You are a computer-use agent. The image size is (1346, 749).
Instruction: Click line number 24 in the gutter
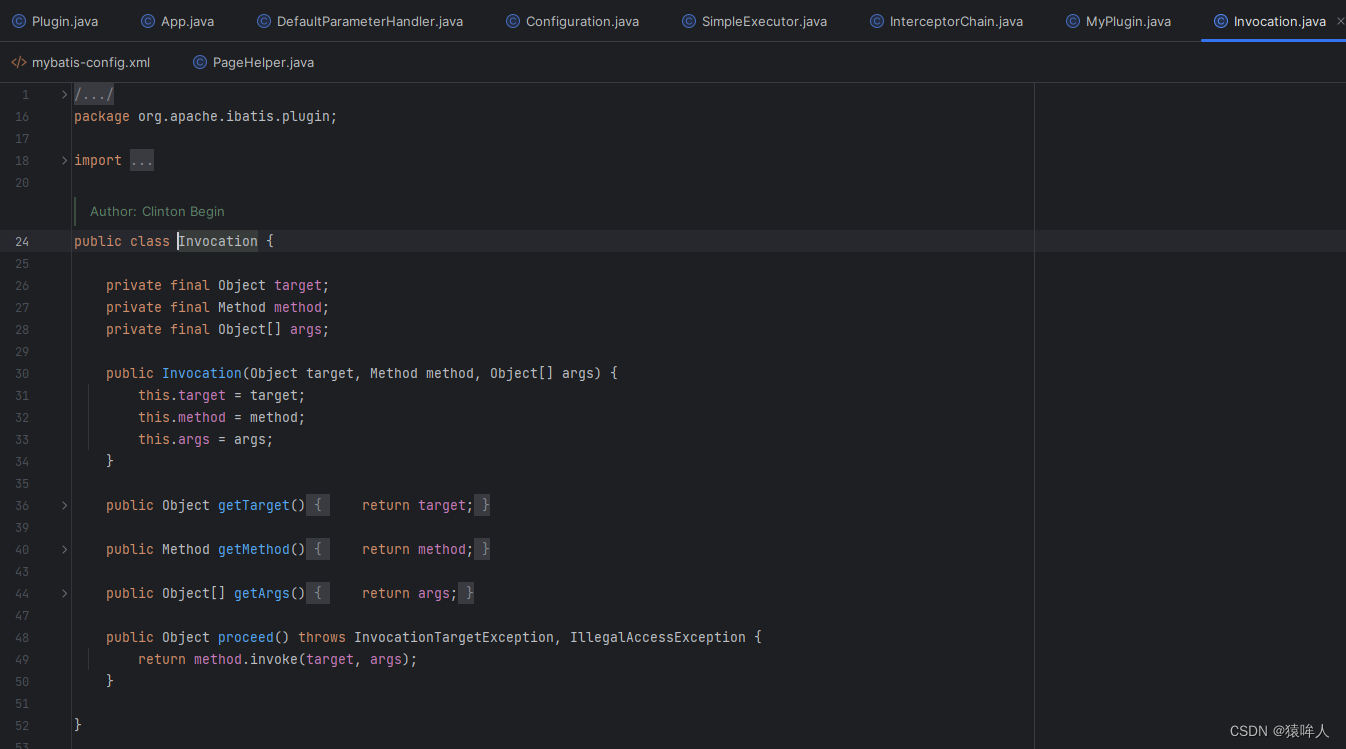click(x=22, y=241)
